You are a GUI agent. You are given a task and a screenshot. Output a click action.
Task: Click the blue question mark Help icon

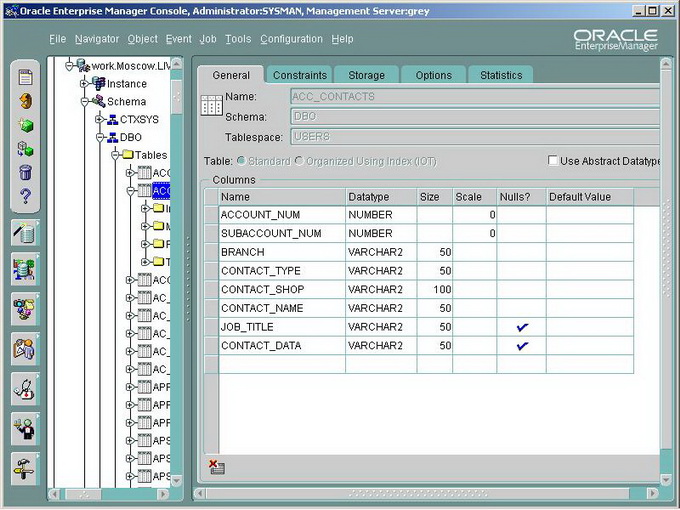pos(26,196)
